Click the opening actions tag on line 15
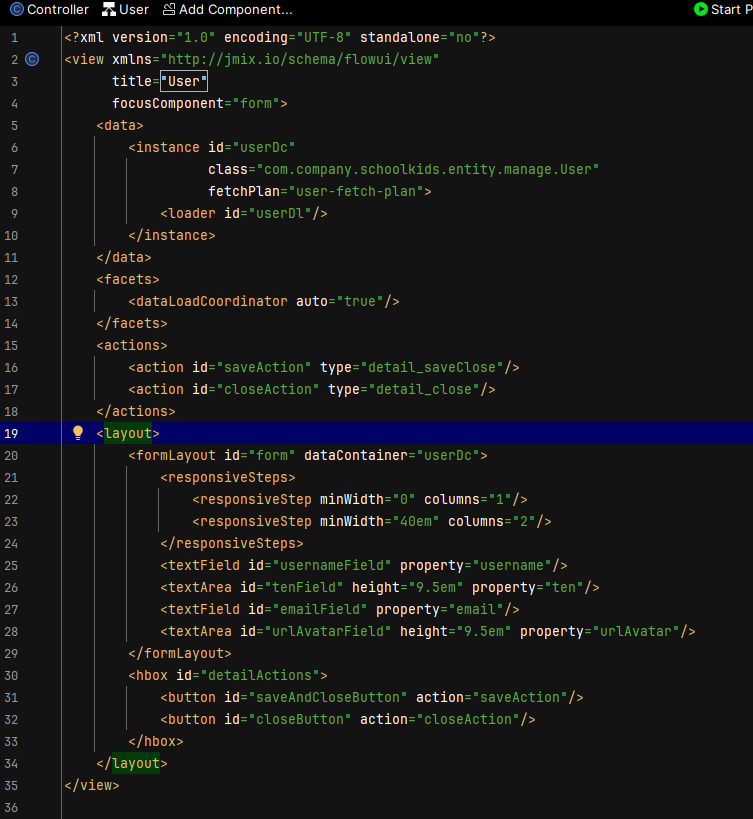This screenshot has height=819, width=753. 132,346
